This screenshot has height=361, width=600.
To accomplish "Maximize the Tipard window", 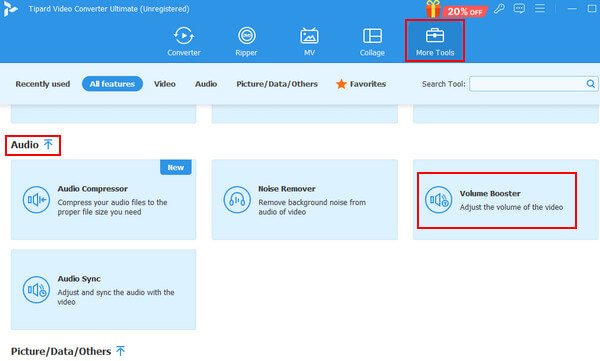I will point(592,8).
